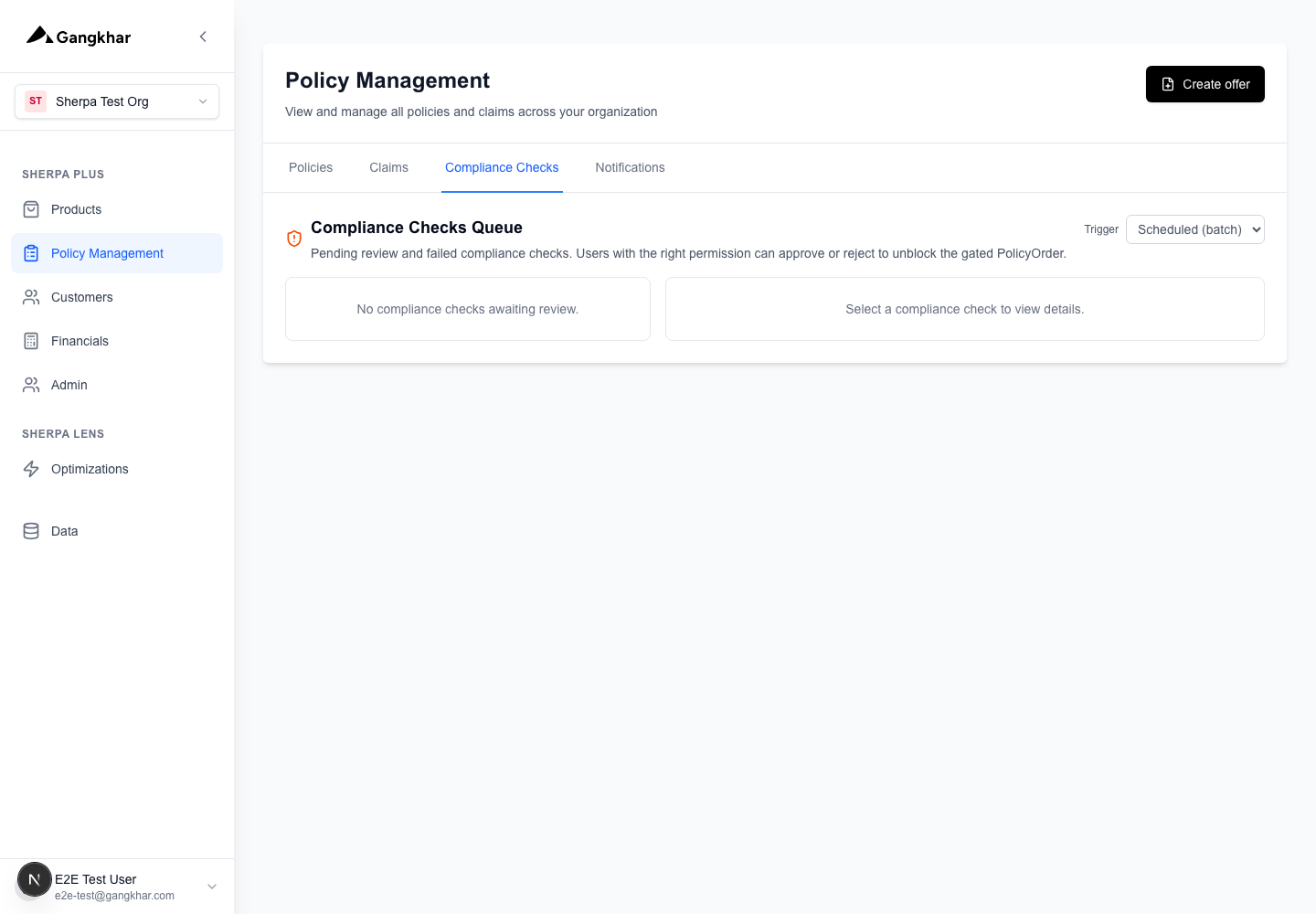1316x914 pixels.
Task: Click the Customers people icon
Action: [x=31, y=297]
